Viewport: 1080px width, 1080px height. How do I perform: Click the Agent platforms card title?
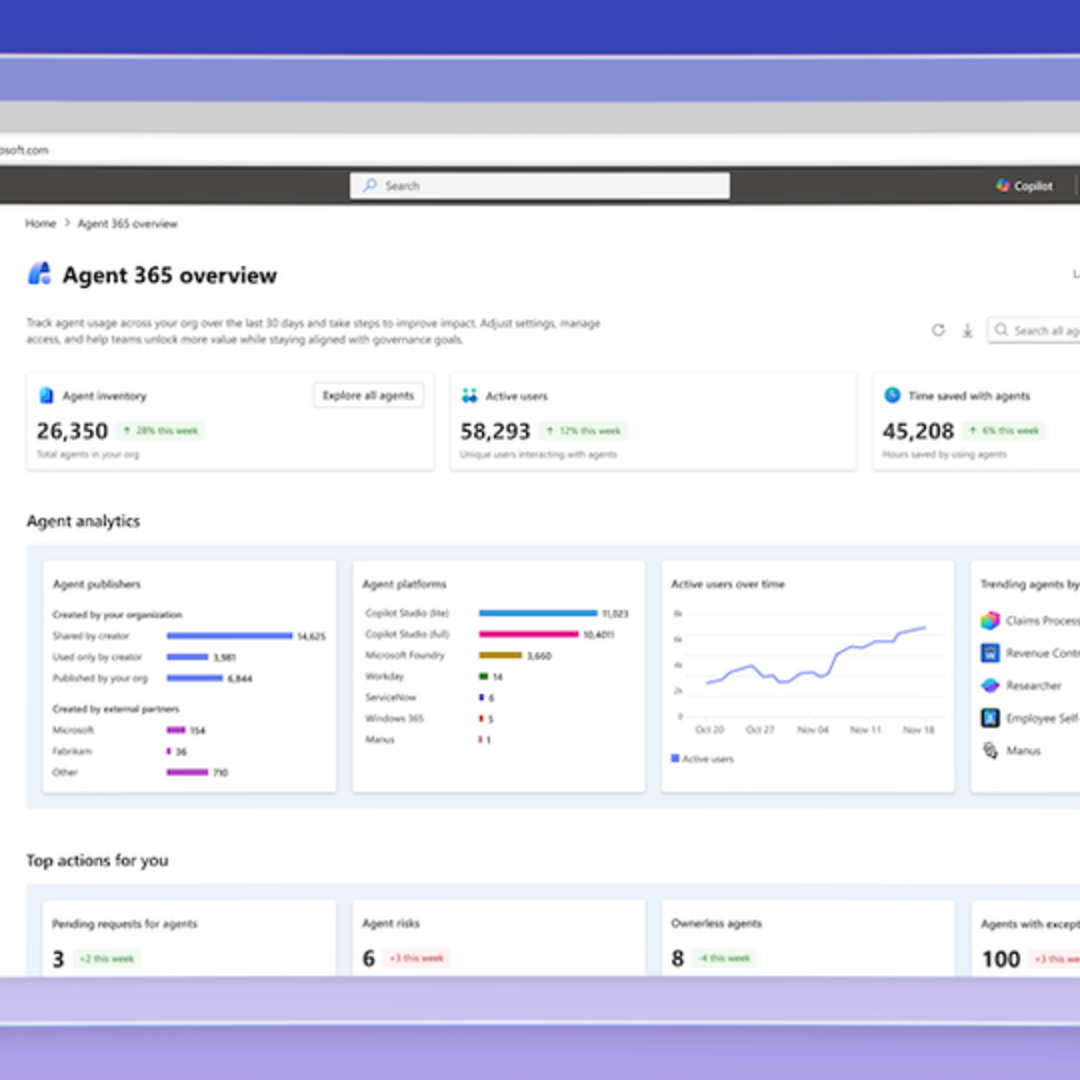404,584
